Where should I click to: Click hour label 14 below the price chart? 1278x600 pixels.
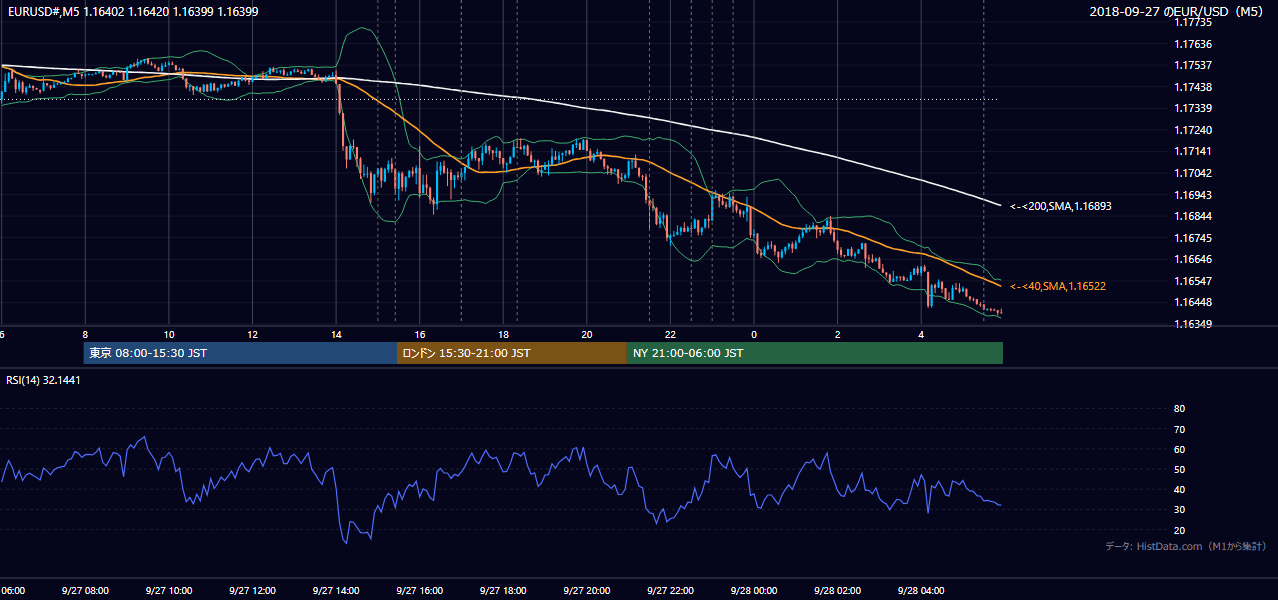click(336, 334)
